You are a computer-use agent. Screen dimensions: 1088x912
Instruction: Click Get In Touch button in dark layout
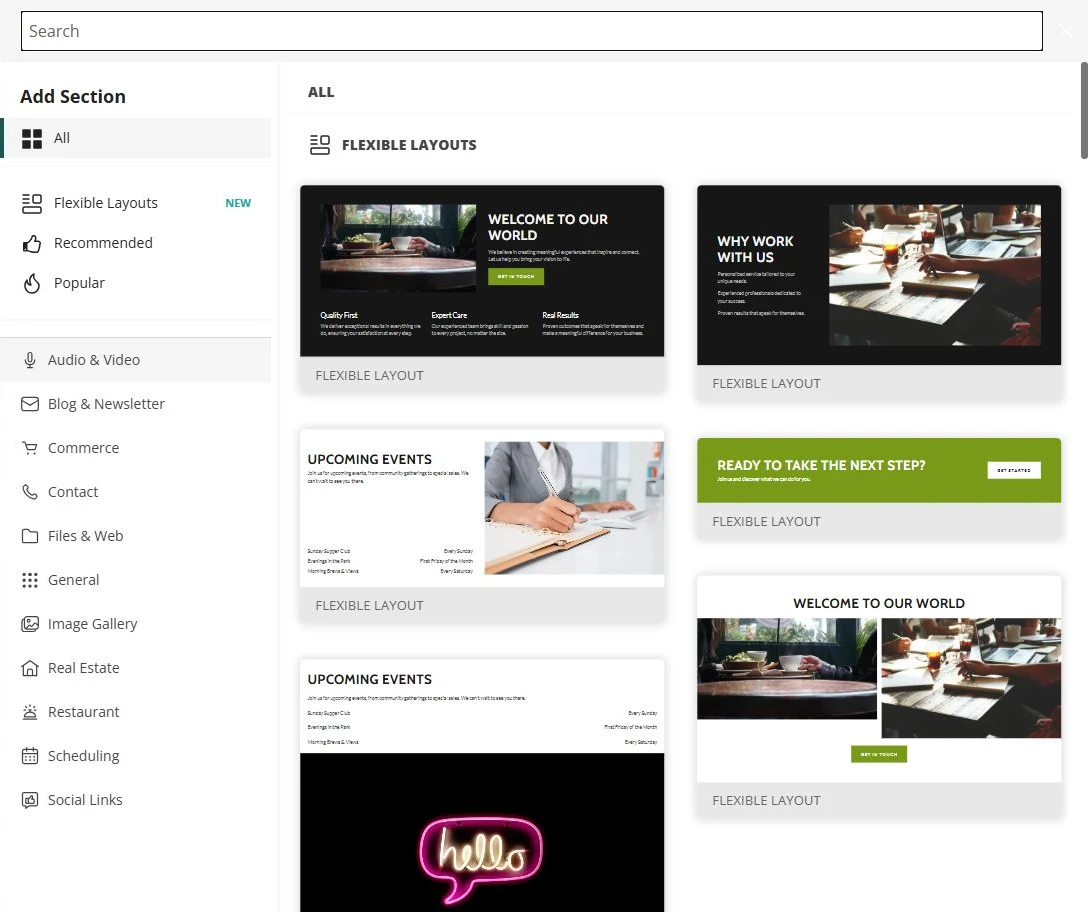click(x=516, y=276)
